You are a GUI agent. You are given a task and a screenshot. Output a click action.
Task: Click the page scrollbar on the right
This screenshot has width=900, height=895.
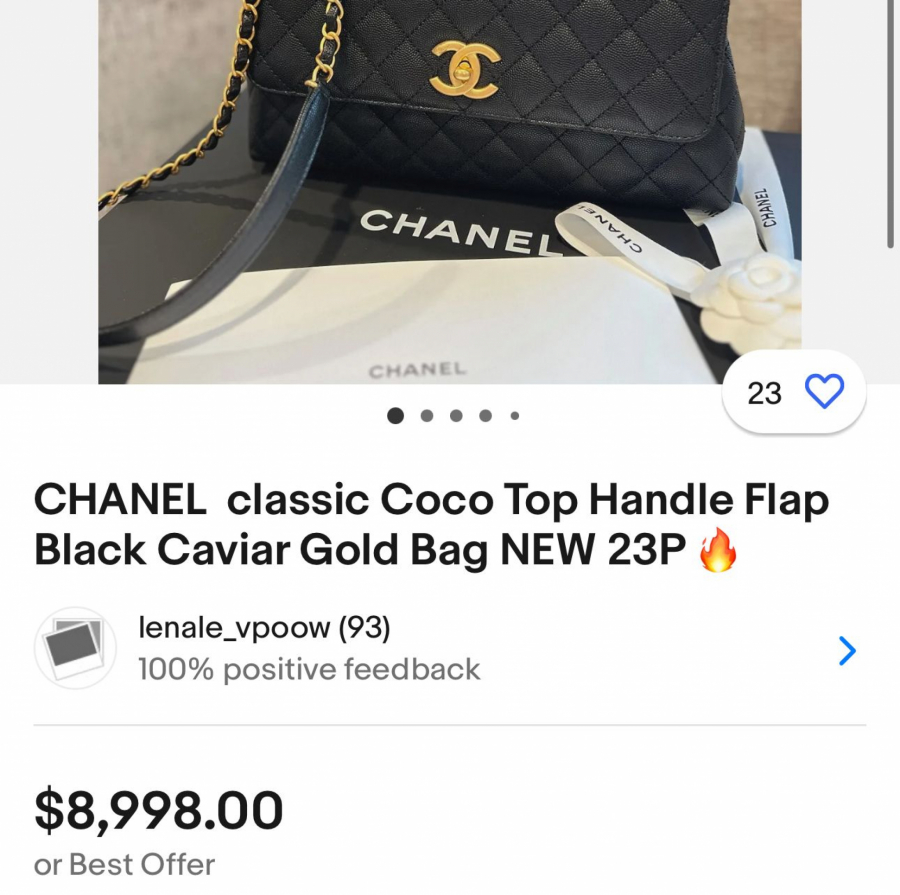tap(890, 124)
